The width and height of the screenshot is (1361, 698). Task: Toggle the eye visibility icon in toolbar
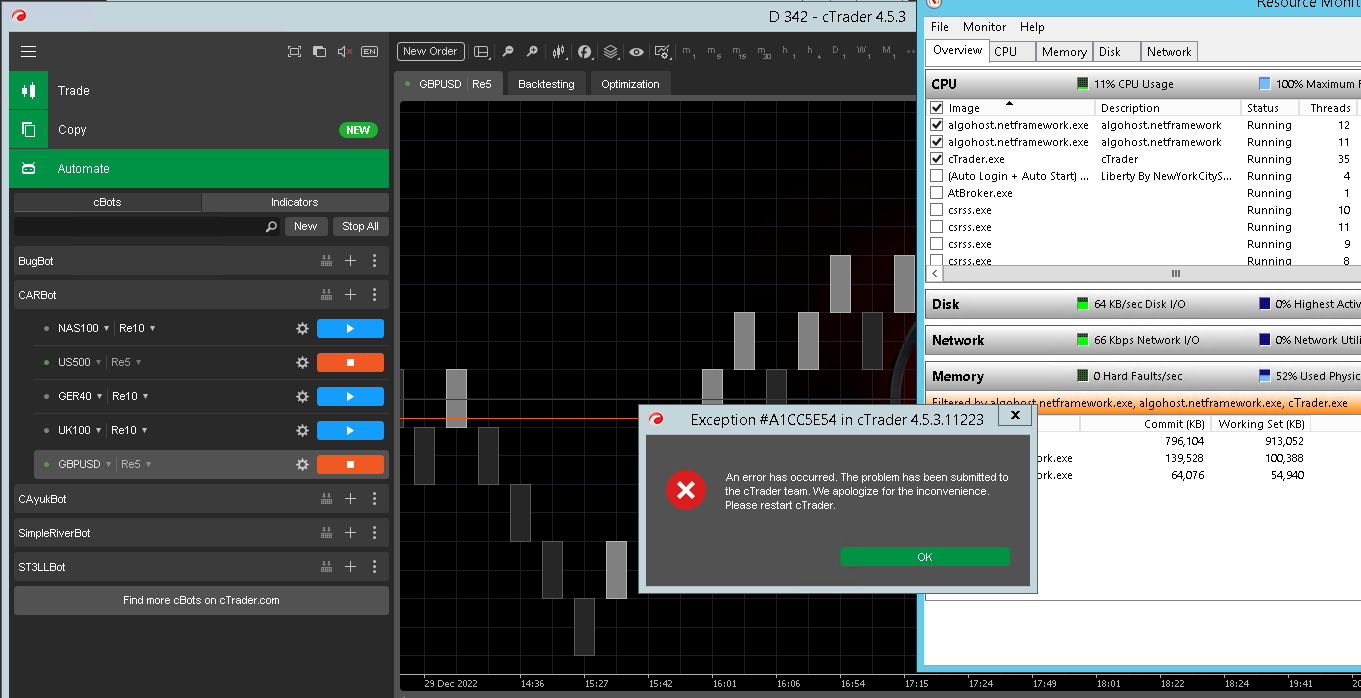pyautogui.click(x=636, y=52)
